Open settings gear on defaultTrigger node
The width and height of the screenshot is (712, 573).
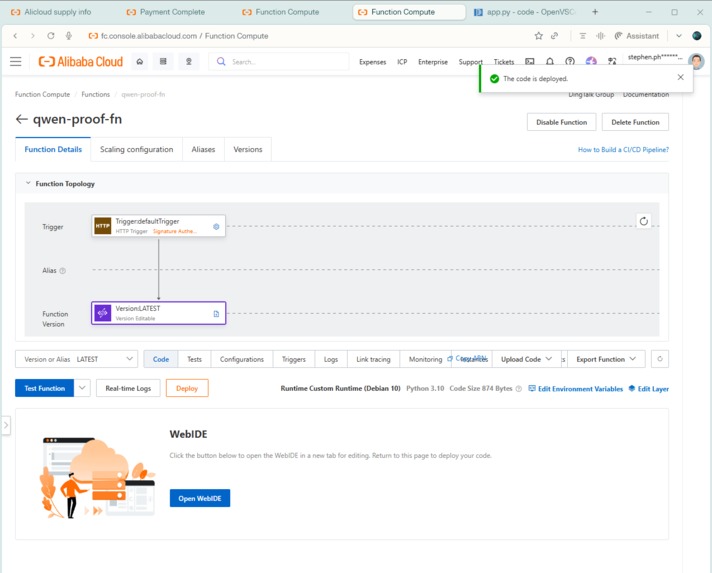coord(216,227)
